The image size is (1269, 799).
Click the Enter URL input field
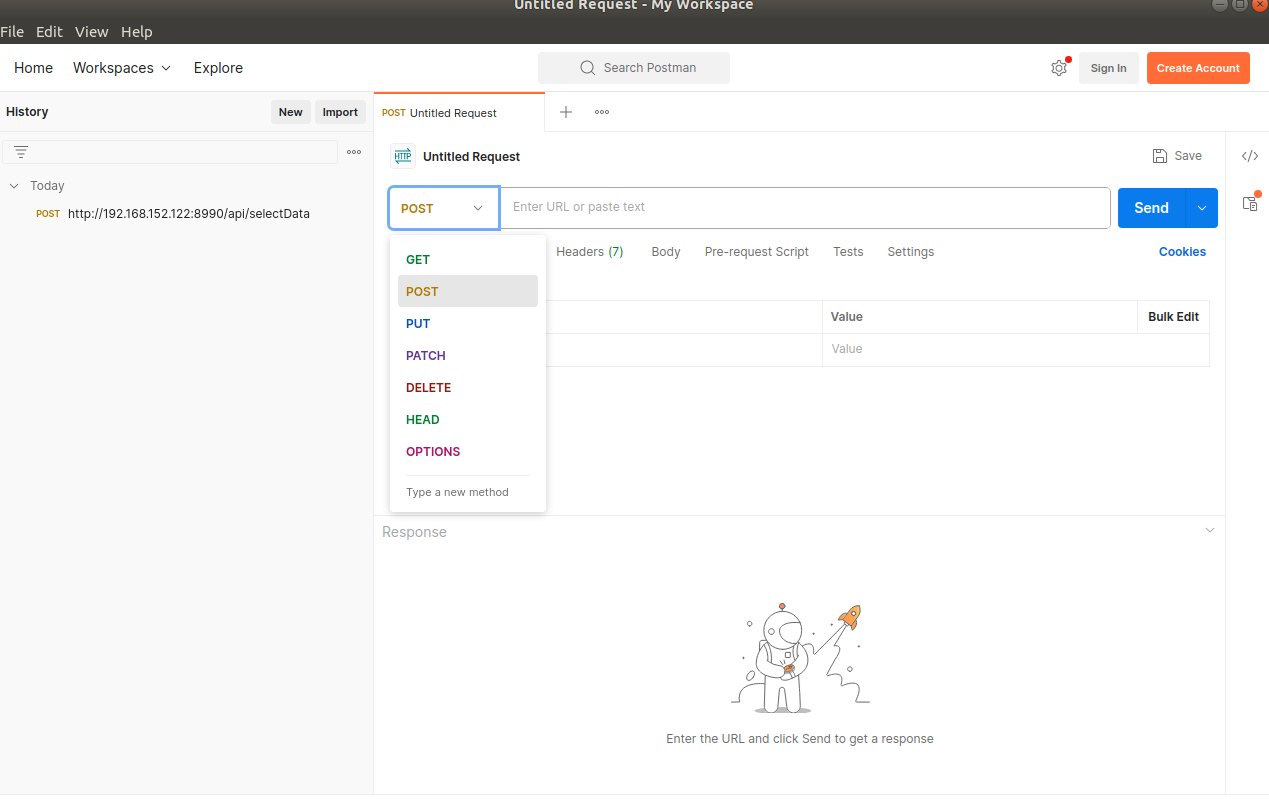point(805,208)
